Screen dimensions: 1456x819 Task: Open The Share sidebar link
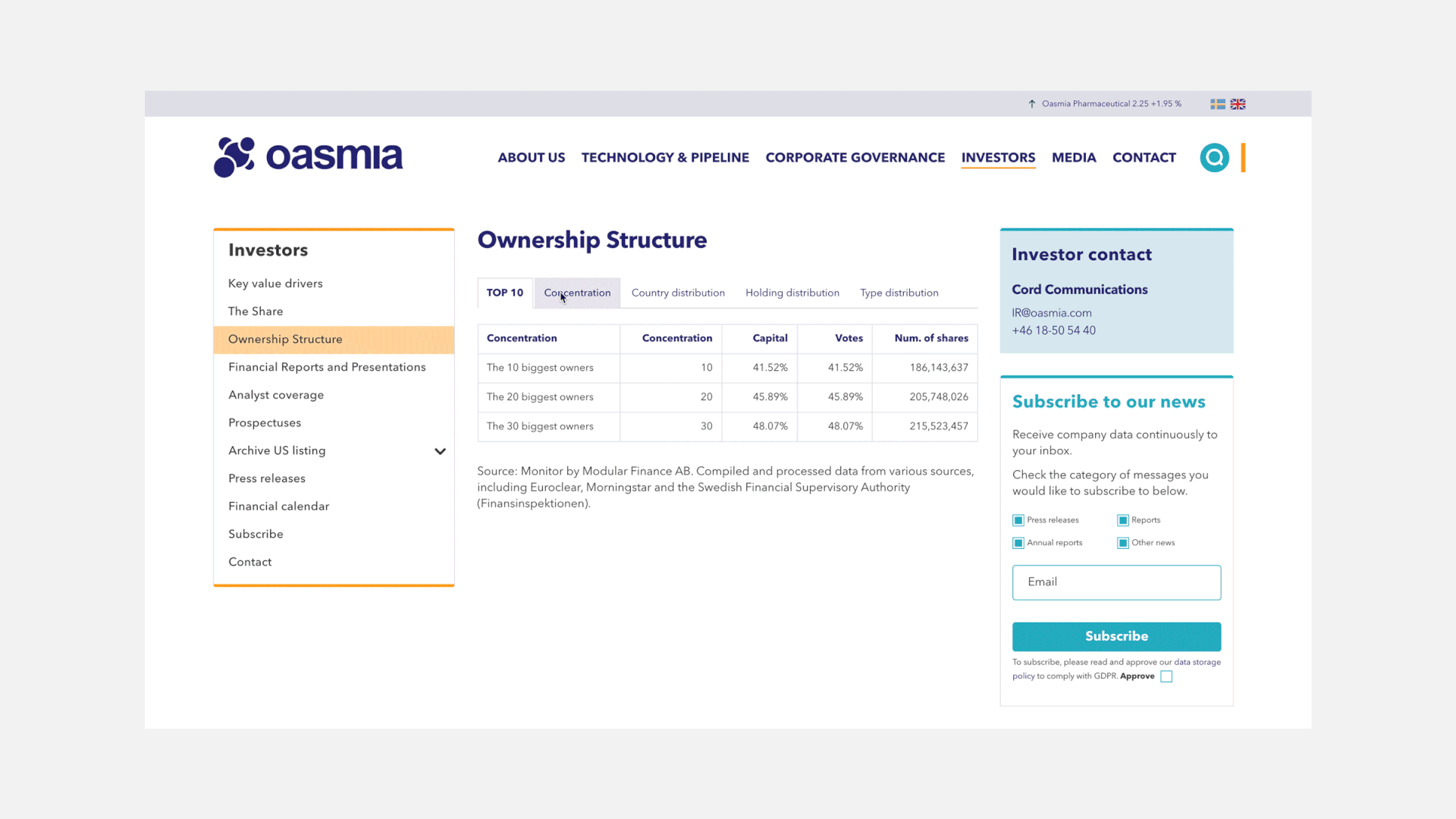(x=256, y=312)
